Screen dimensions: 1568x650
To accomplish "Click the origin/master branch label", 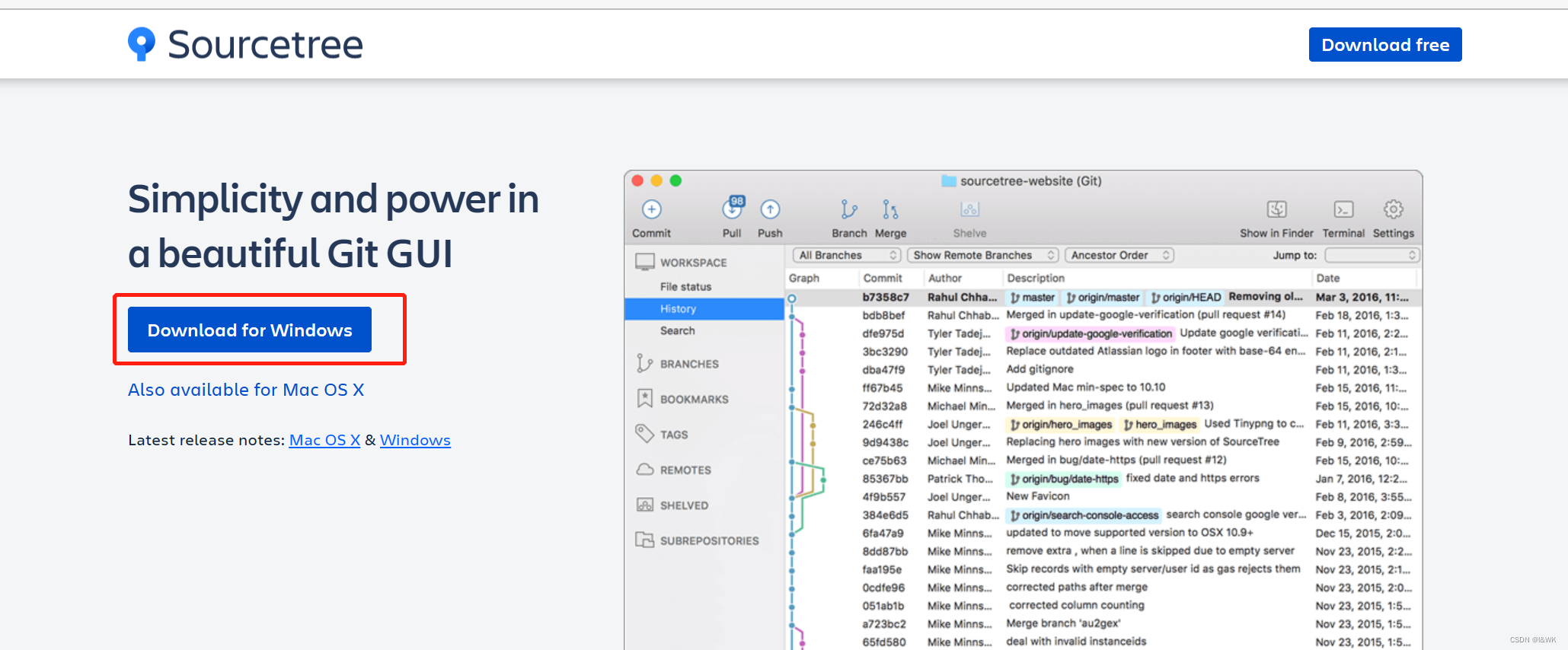I will [x=1103, y=297].
